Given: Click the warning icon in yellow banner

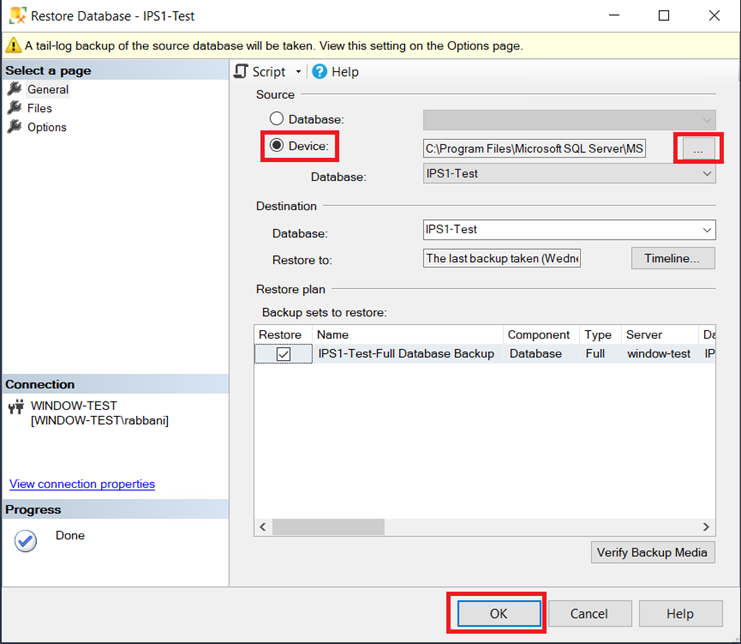Looking at the screenshot, I should pos(14,46).
